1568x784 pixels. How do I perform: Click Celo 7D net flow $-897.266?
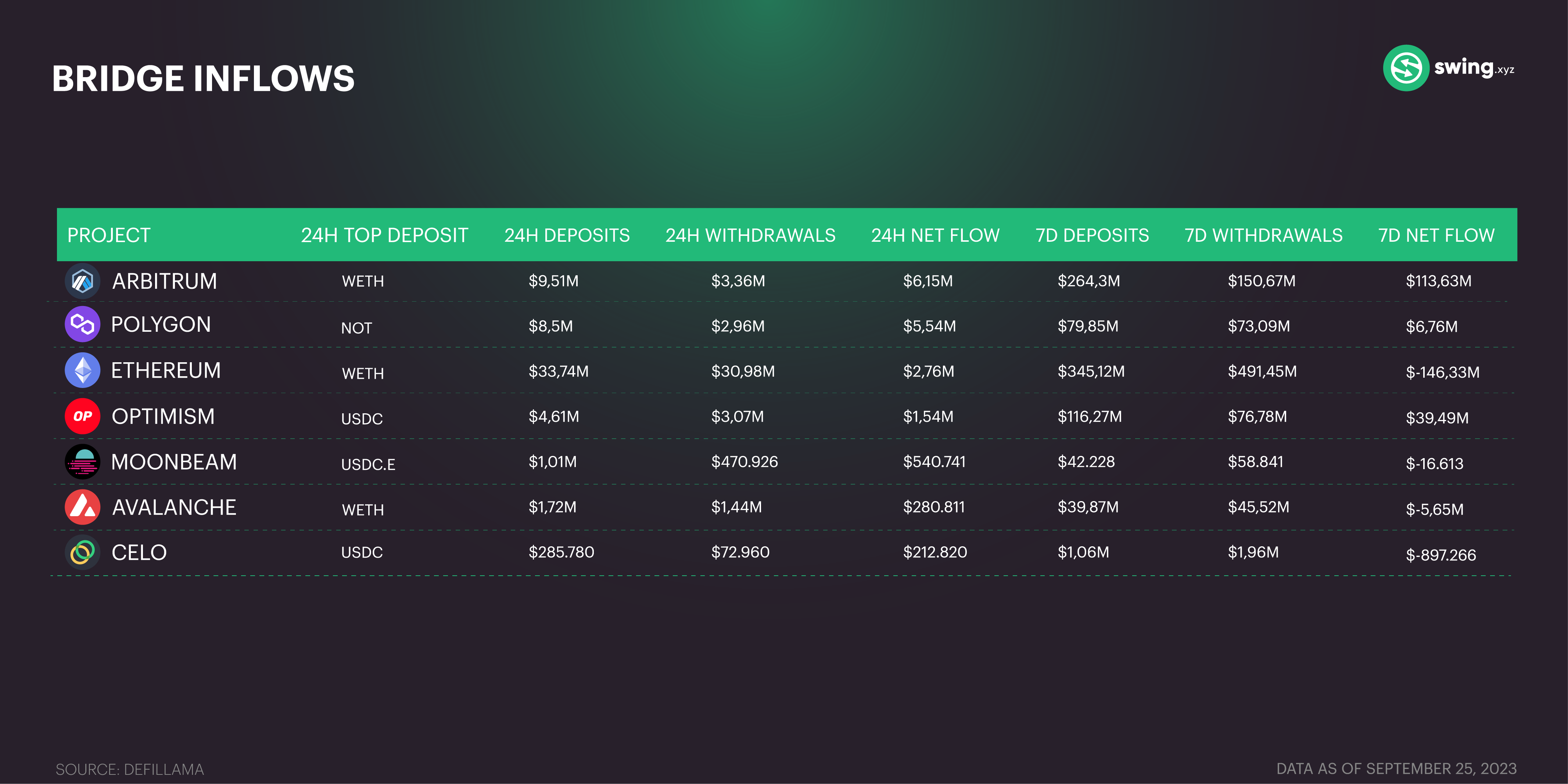point(1441,555)
